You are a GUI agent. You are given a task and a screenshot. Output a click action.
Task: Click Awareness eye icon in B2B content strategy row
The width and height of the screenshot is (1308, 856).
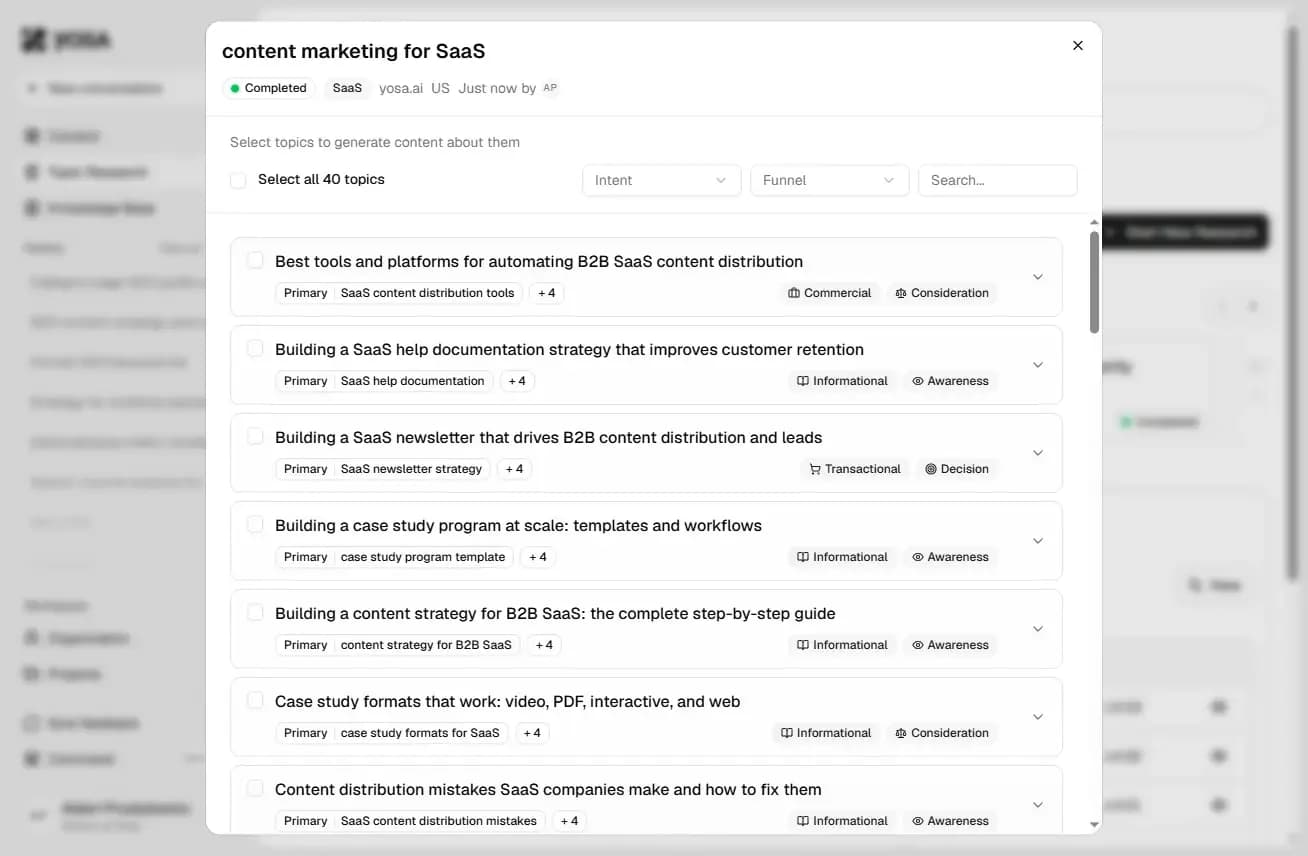tap(917, 645)
